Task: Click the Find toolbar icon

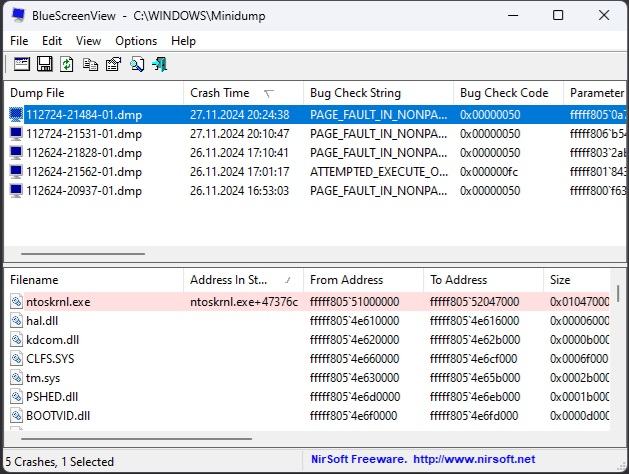Action: (137, 64)
